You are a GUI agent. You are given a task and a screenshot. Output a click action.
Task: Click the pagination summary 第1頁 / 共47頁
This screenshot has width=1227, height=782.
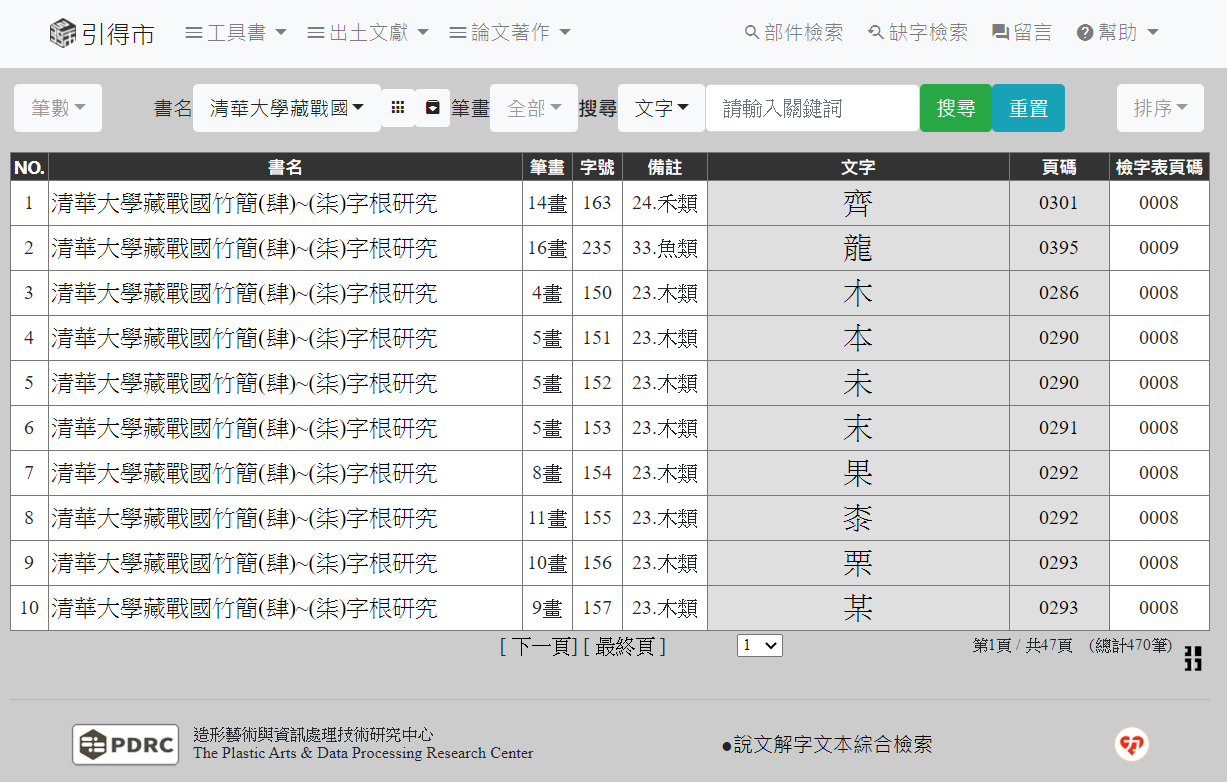pyautogui.click(x=1022, y=646)
